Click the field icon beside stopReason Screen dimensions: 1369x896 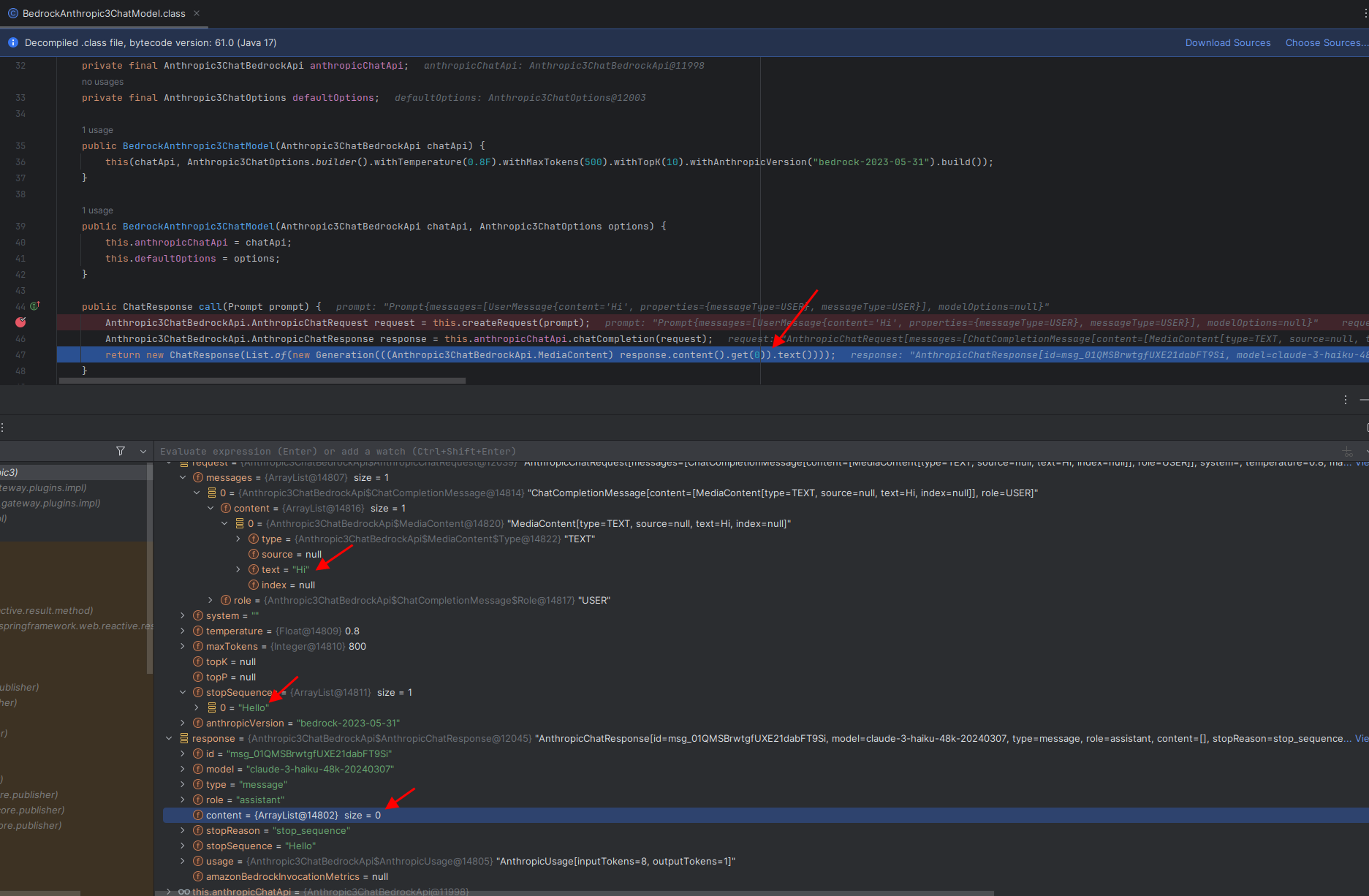[197, 830]
